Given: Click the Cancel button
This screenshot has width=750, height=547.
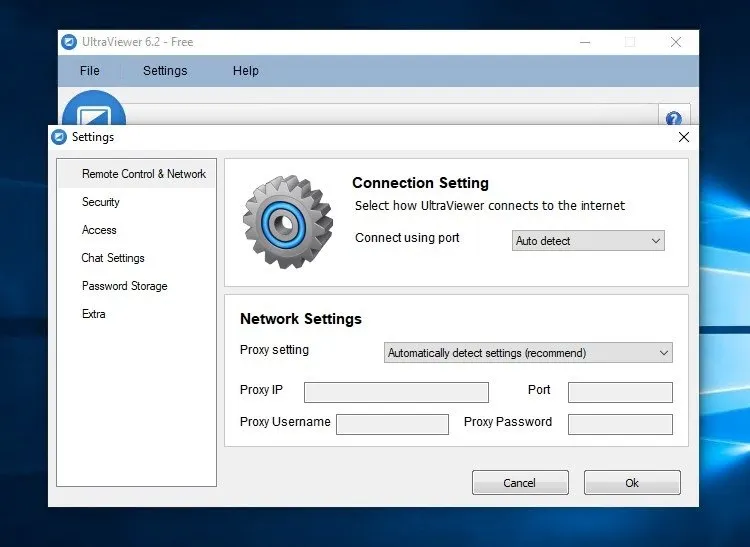Looking at the screenshot, I should coord(520,482).
